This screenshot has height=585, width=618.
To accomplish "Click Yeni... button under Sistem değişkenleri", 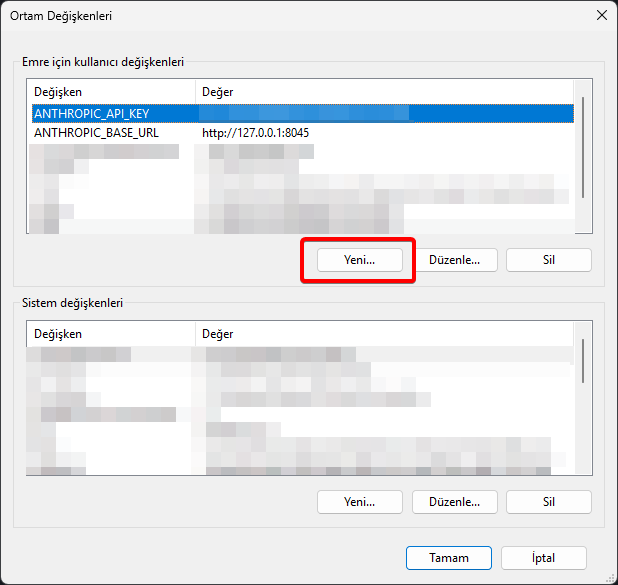I will (x=359, y=502).
